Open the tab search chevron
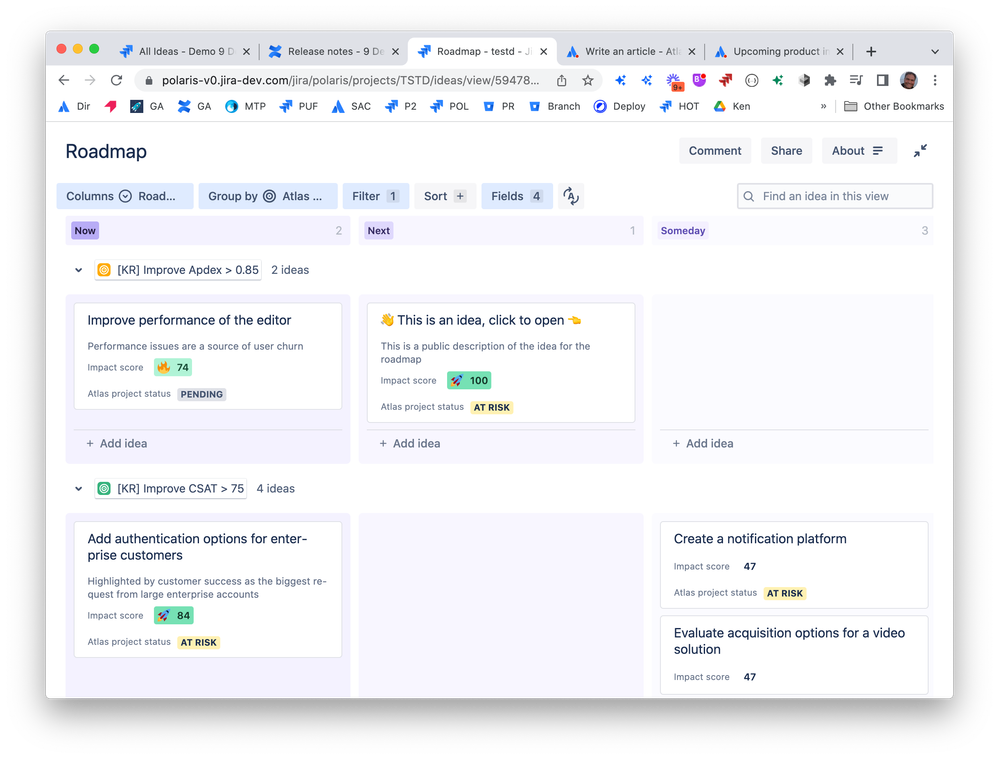 click(935, 52)
